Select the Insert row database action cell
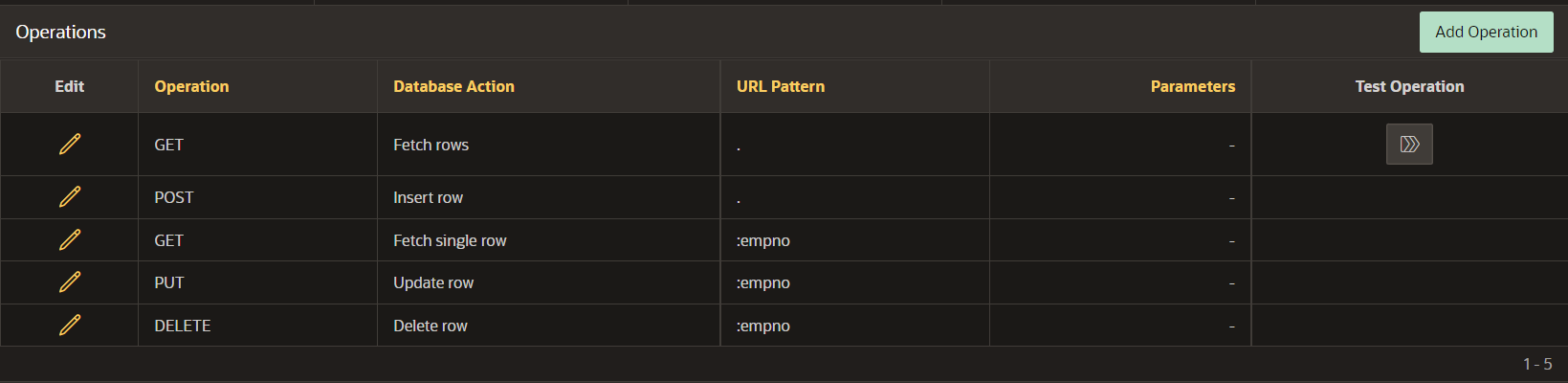Viewport: 1568px width, 383px height. tap(549, 197)
